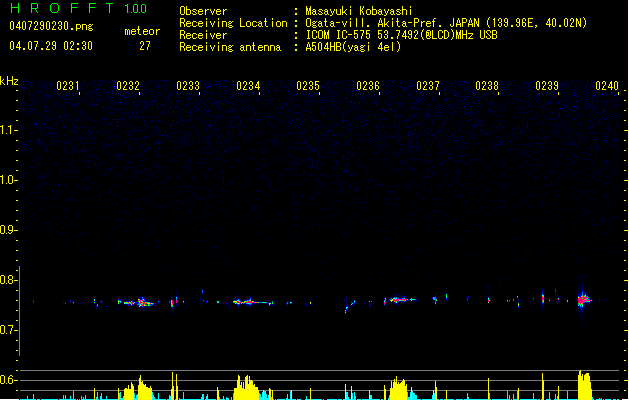
Task: Click the 'Receiving Location' field label
Action: (x=233, y=23)
